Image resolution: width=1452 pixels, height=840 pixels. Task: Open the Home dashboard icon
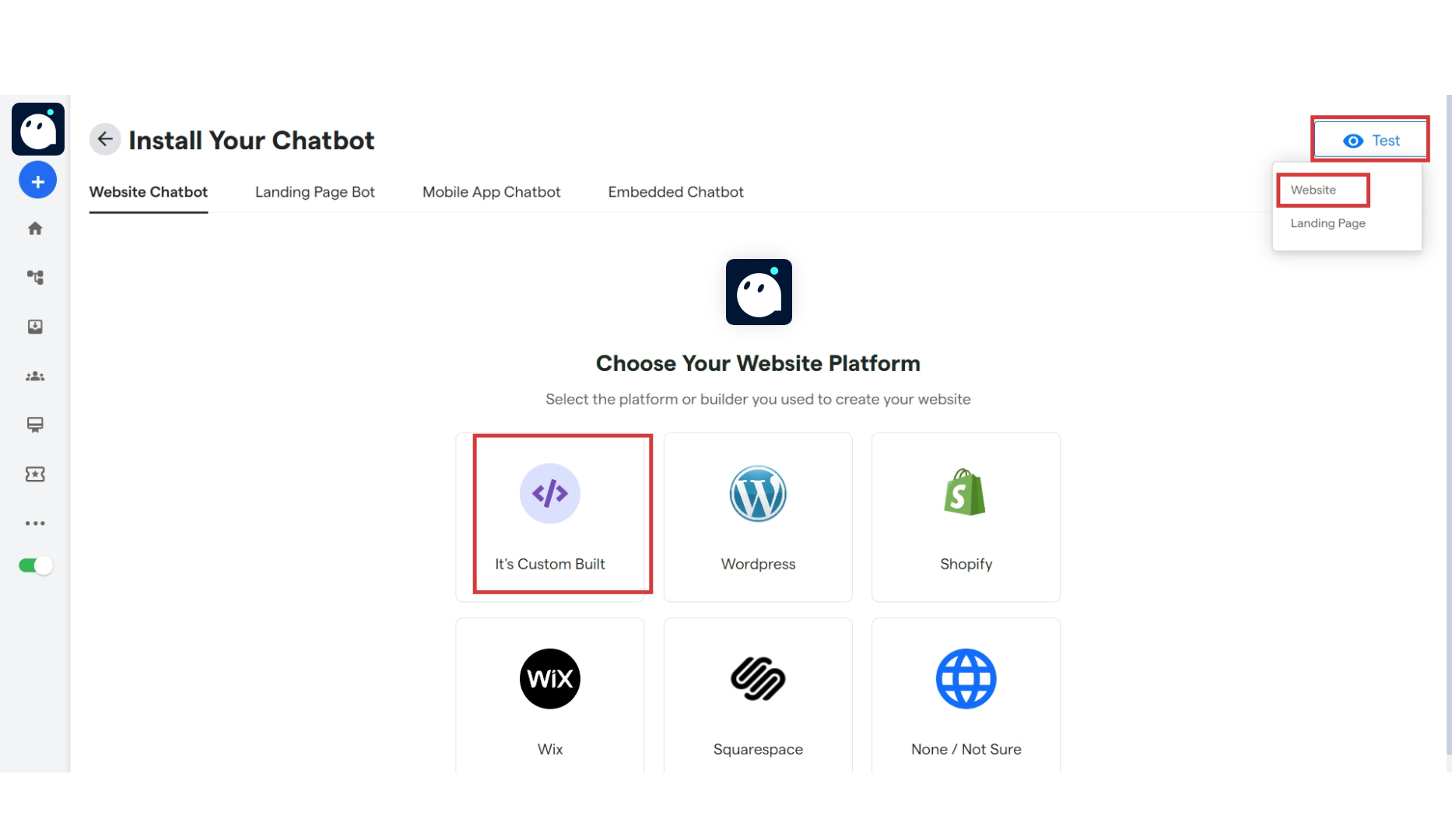35,228
